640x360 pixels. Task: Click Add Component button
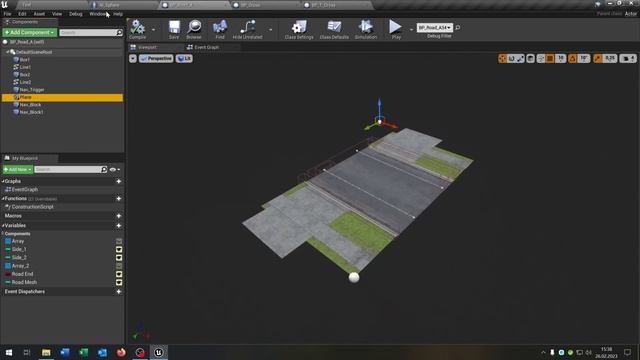(29, 32)
